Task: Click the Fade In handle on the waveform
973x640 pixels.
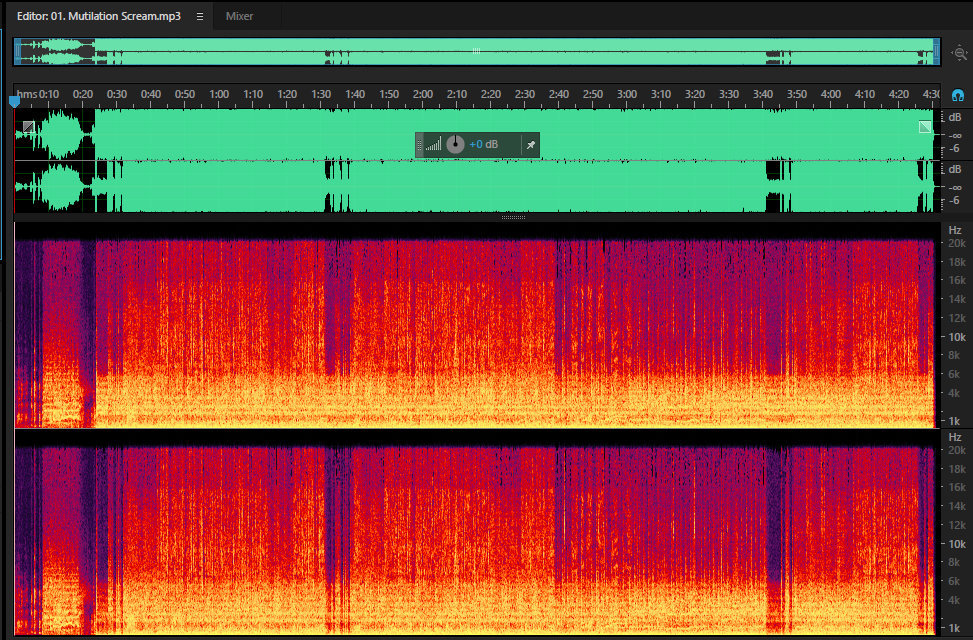Action: [x=29, y=127]
